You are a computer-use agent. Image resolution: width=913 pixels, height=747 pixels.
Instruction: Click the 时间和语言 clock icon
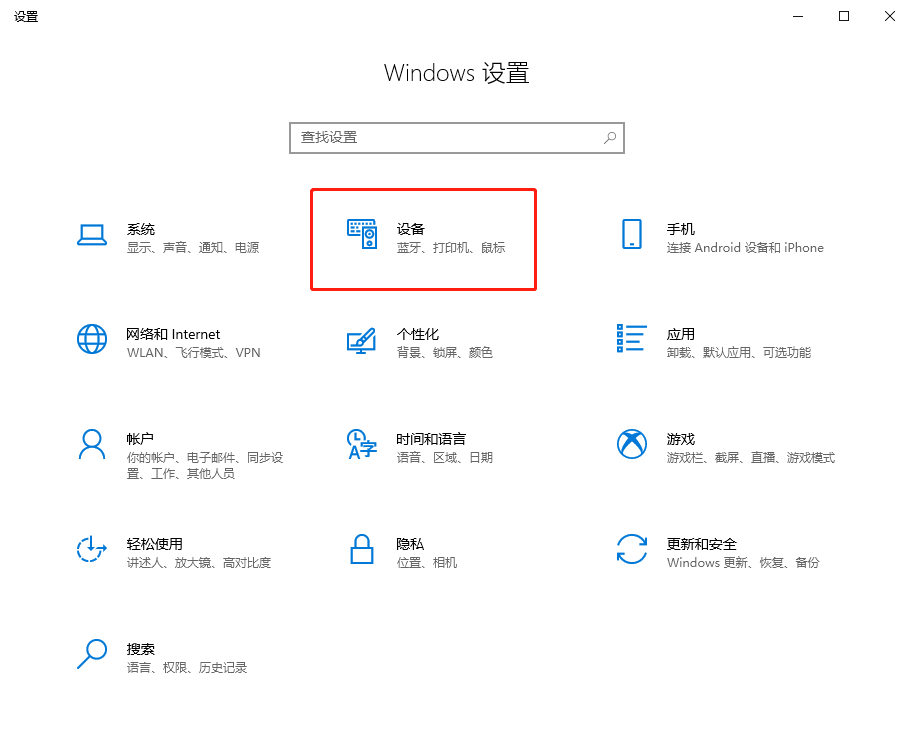pos(362,444)
